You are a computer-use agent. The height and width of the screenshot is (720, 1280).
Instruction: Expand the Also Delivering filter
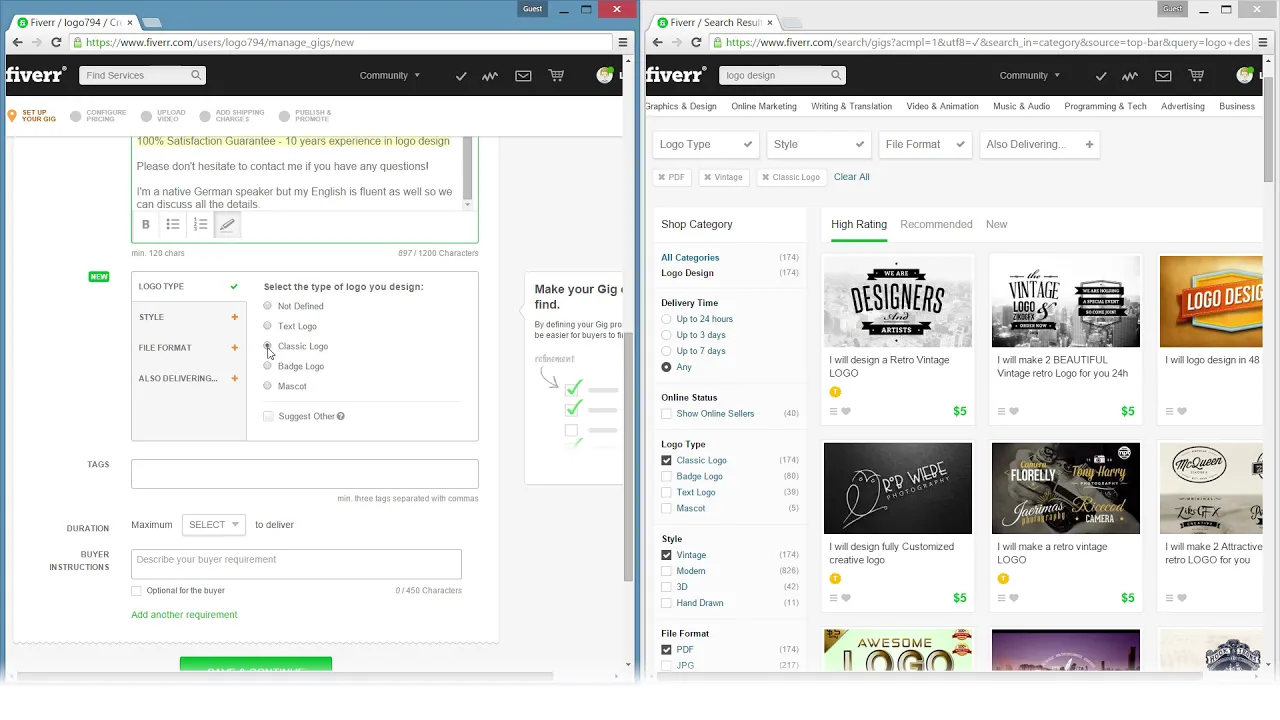pos(1040,144)
